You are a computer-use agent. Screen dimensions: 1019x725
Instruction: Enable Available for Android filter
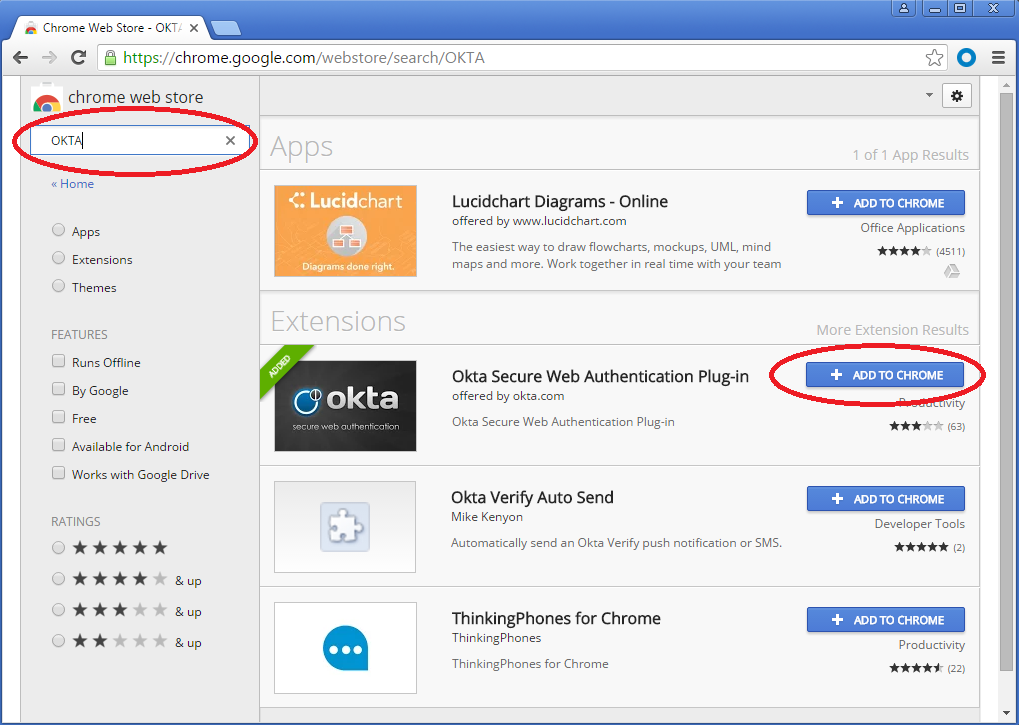click(58, 444)
